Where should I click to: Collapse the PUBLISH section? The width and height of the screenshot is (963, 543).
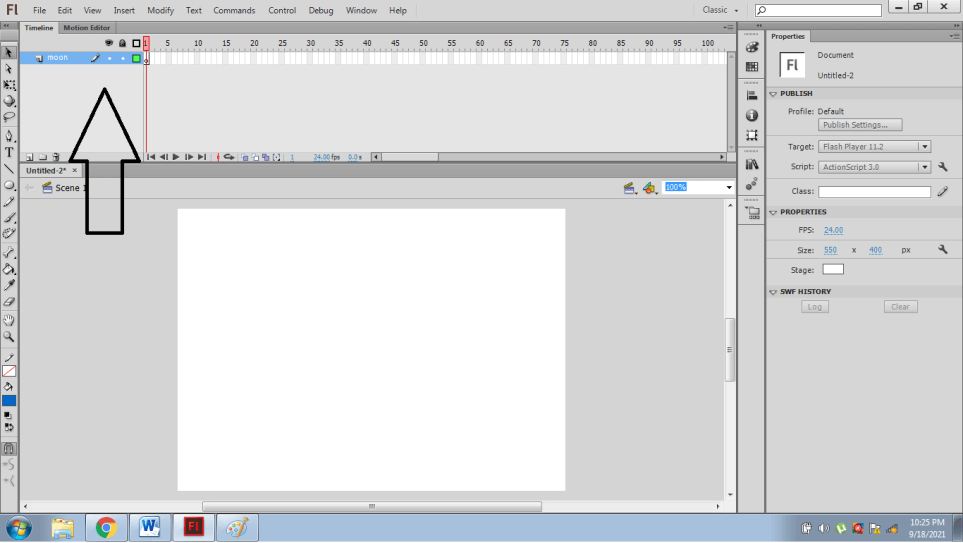click(773, 94)
